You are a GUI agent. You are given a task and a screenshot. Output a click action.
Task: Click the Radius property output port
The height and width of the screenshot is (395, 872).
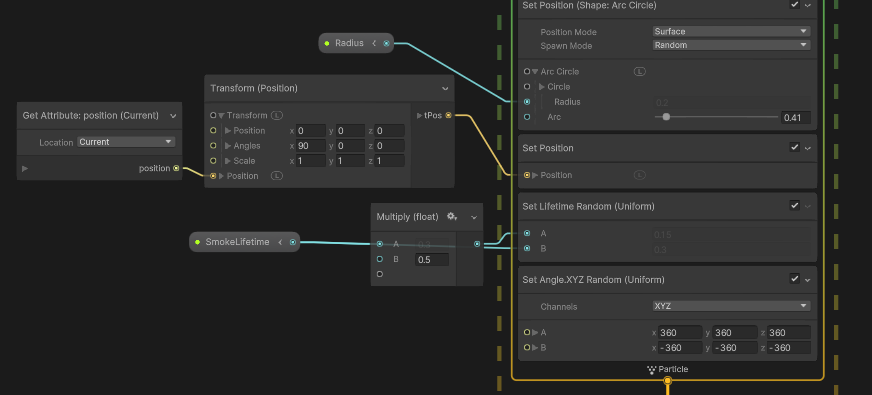click(x=387, y=43)
